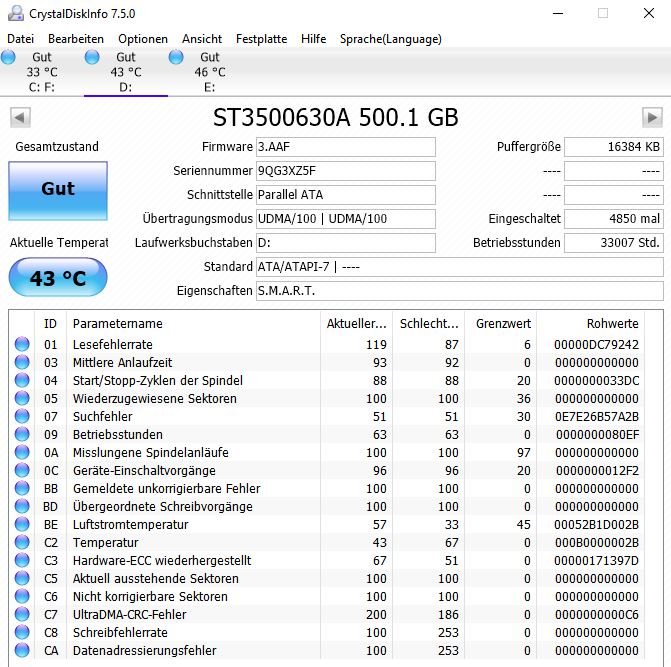Click status icon of Luftstromtemperatur row

coord(22,524)
